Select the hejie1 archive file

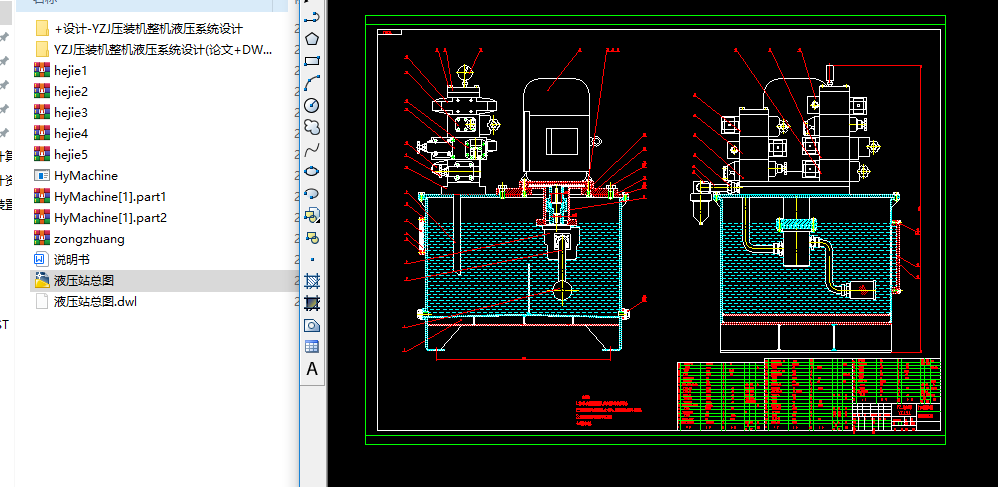(71, 70)
